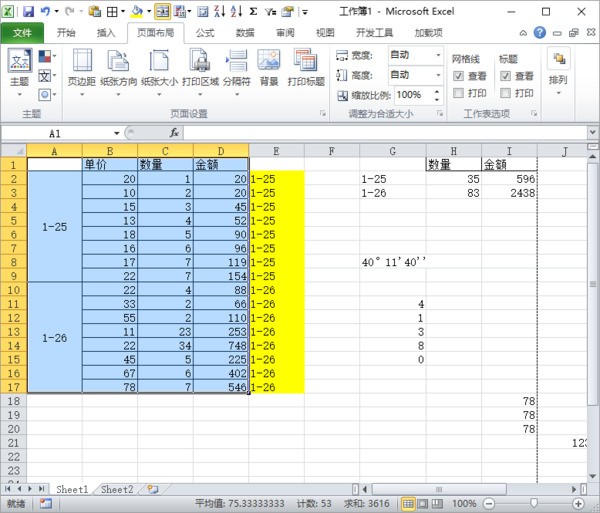Select row header 18
Image resolution: width=600 pixels, height=513 pixels.
14,401
